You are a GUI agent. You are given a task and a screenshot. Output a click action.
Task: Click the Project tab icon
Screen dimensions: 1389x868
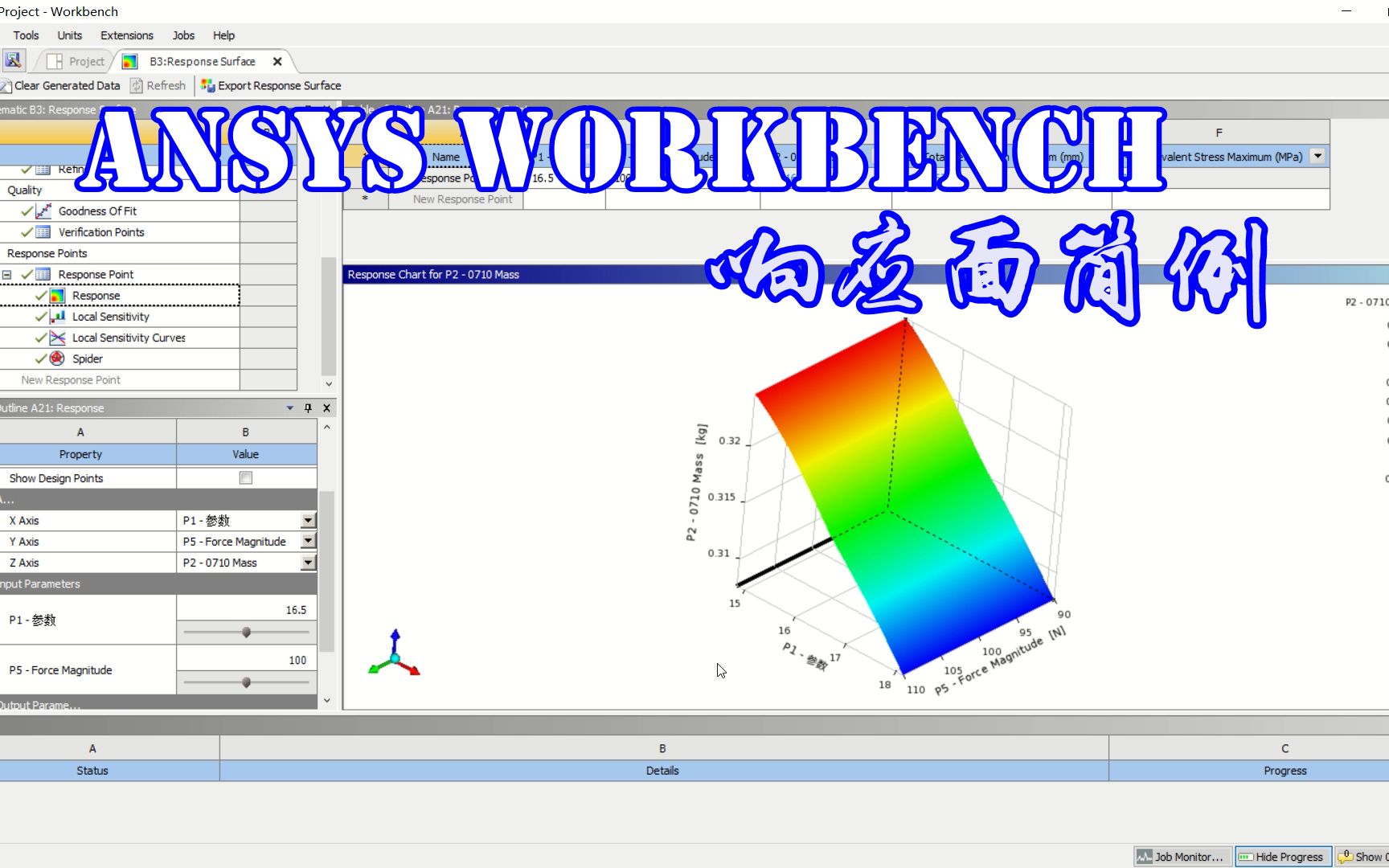tap(55, 62)
